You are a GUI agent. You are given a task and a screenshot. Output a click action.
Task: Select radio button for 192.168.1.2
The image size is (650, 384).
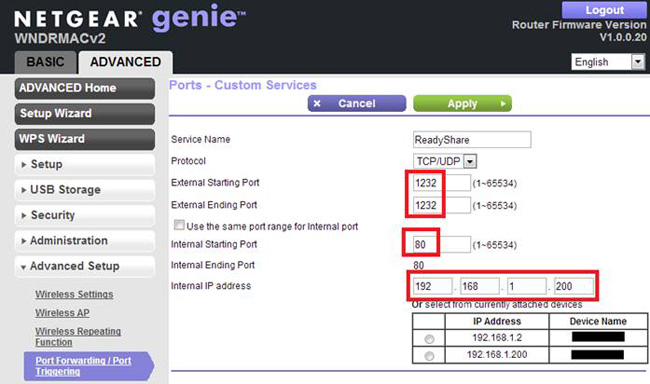429,339
